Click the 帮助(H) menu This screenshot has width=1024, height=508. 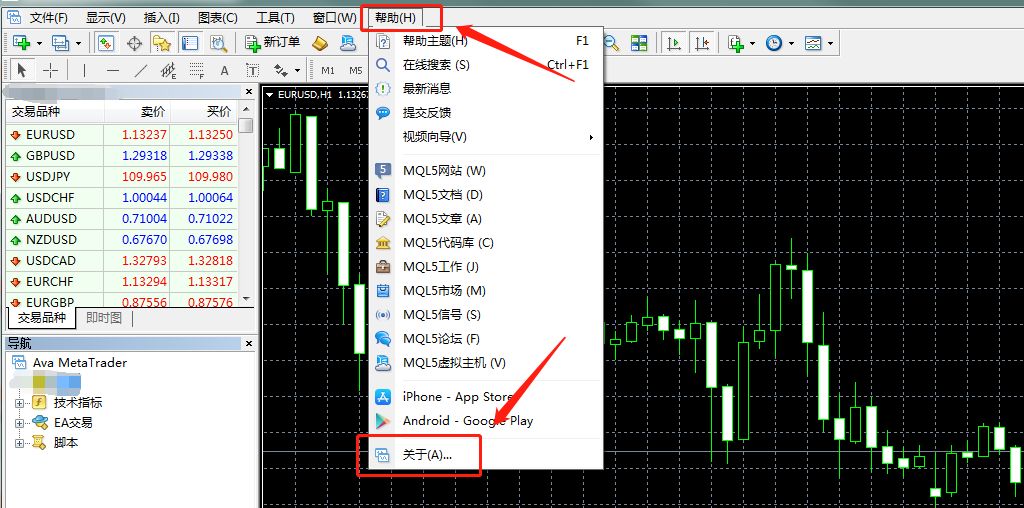pos(396,18)
